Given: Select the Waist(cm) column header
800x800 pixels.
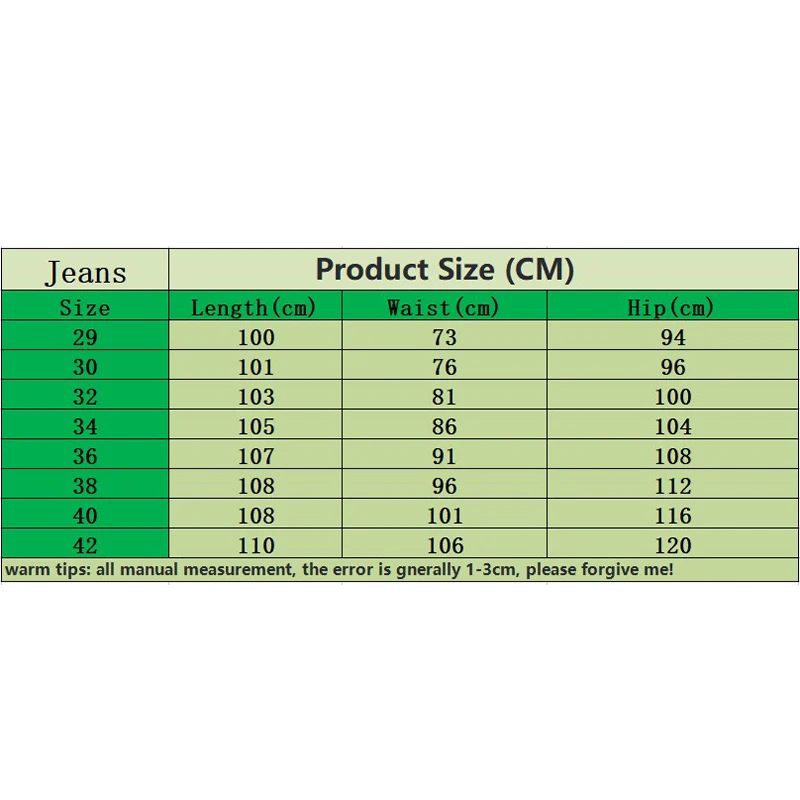Looking at the screenshot, I should click(443, 307).
